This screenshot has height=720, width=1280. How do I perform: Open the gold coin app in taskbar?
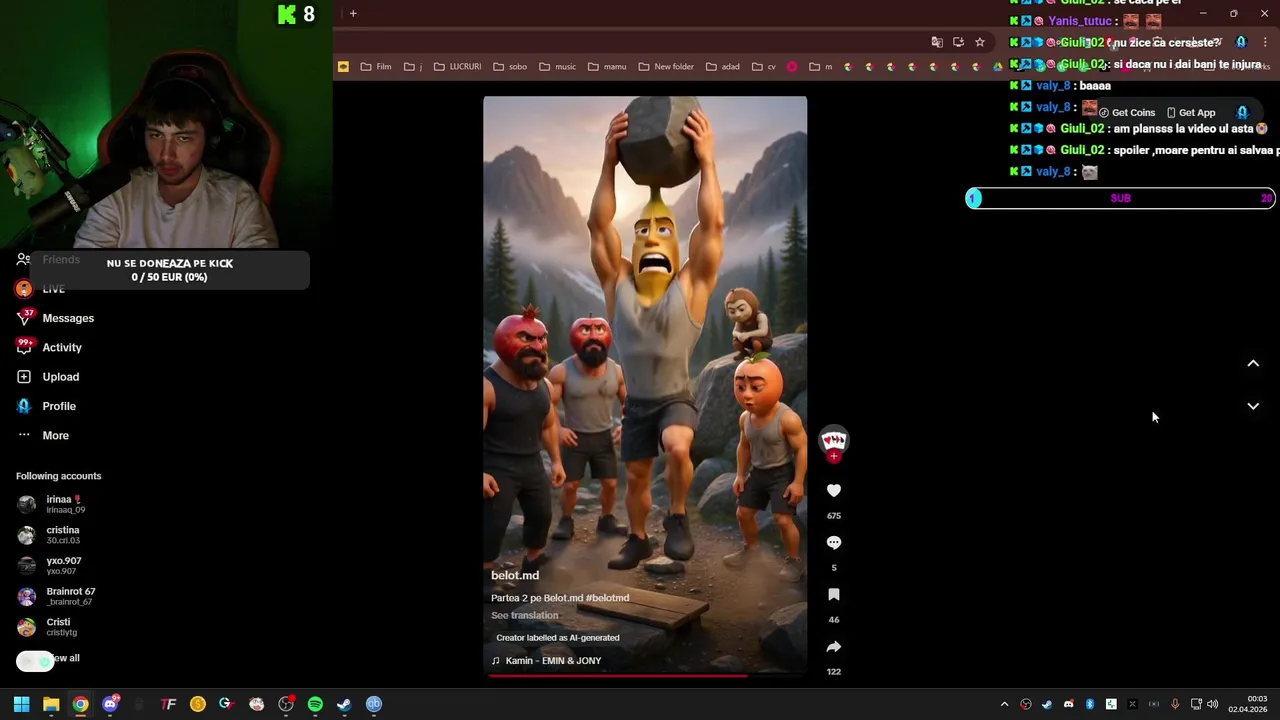[x=198, y=704]
